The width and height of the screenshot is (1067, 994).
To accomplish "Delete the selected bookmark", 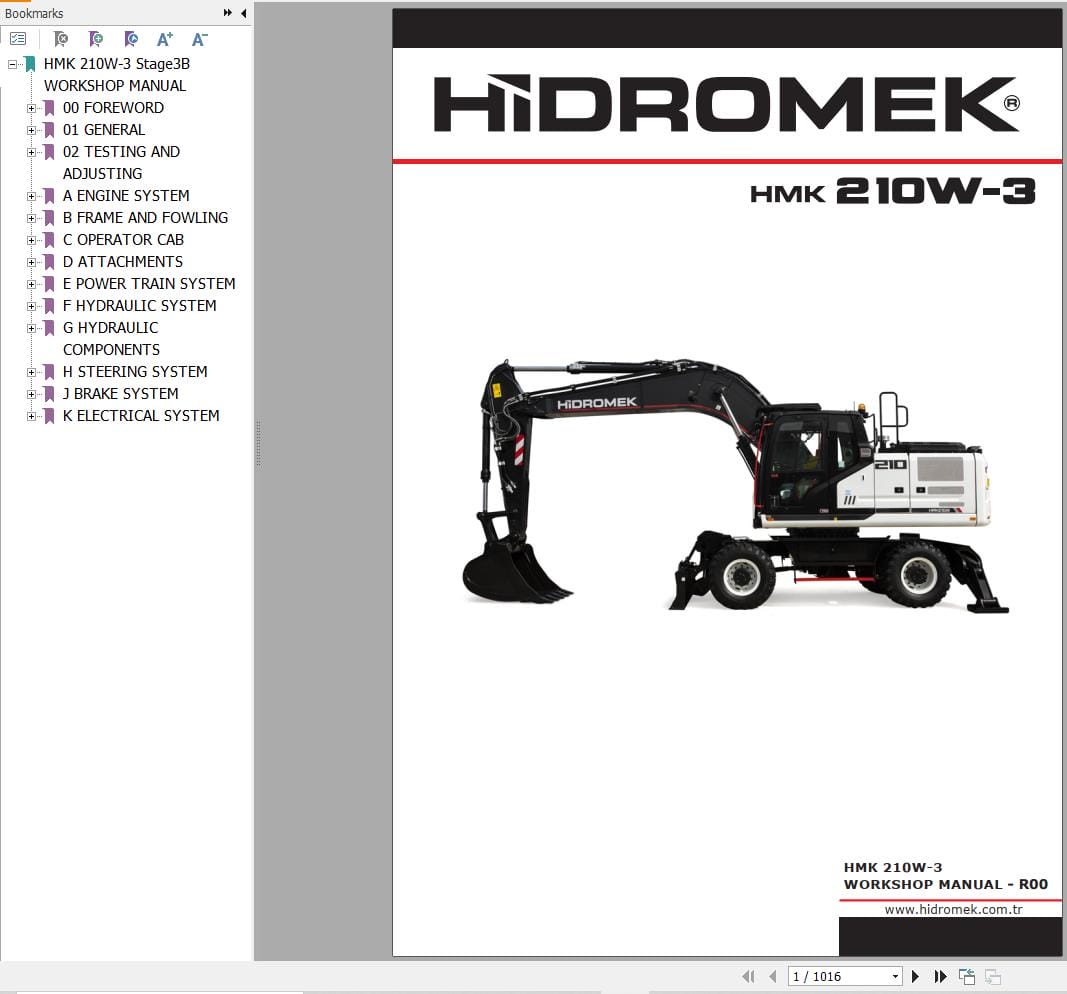I will coord(60,38).
